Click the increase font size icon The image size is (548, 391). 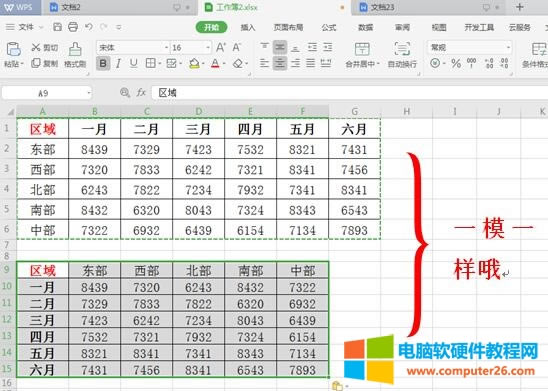[221, 47]
